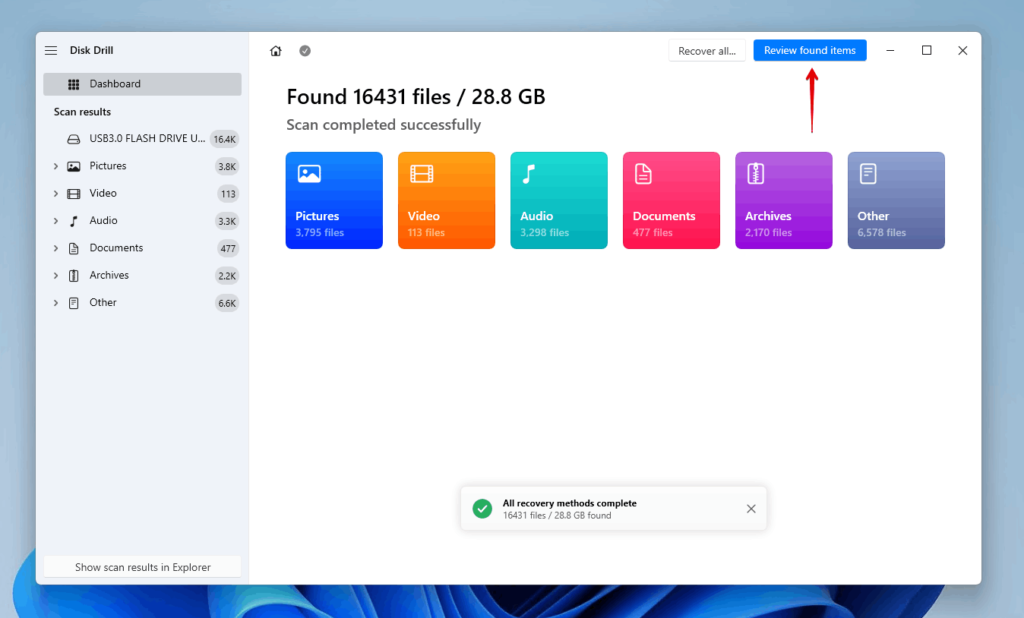This screenshot has height=618, width=1024.
Task: Open the Video category tile
Action: click(x=446, y=200)
